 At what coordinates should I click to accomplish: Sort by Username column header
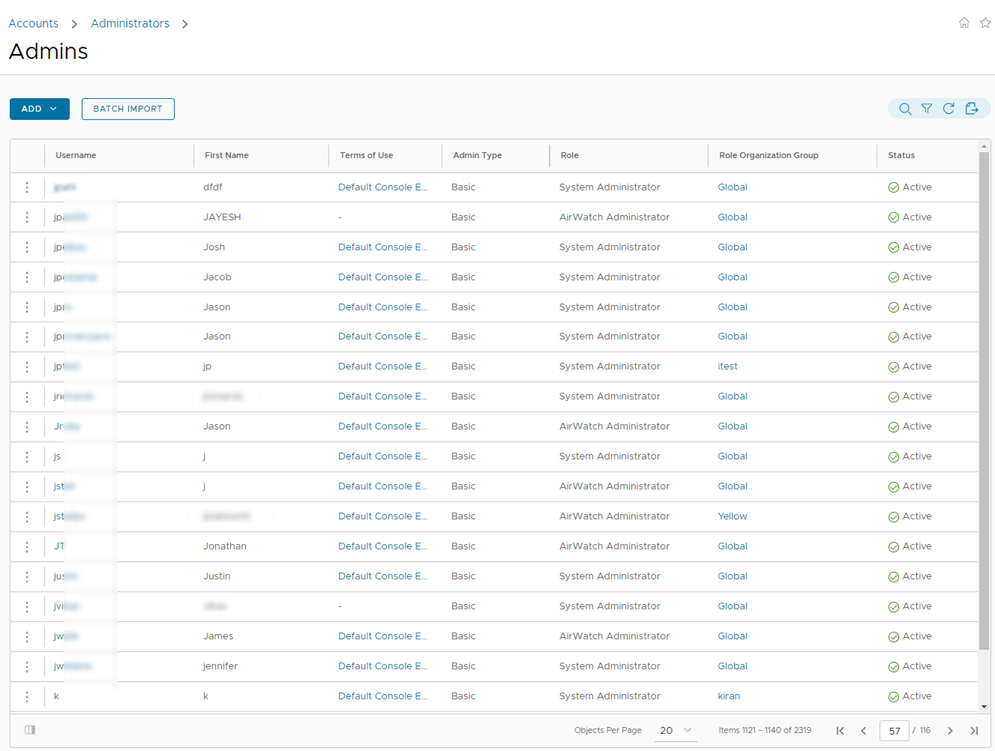[x=76, y=155]
